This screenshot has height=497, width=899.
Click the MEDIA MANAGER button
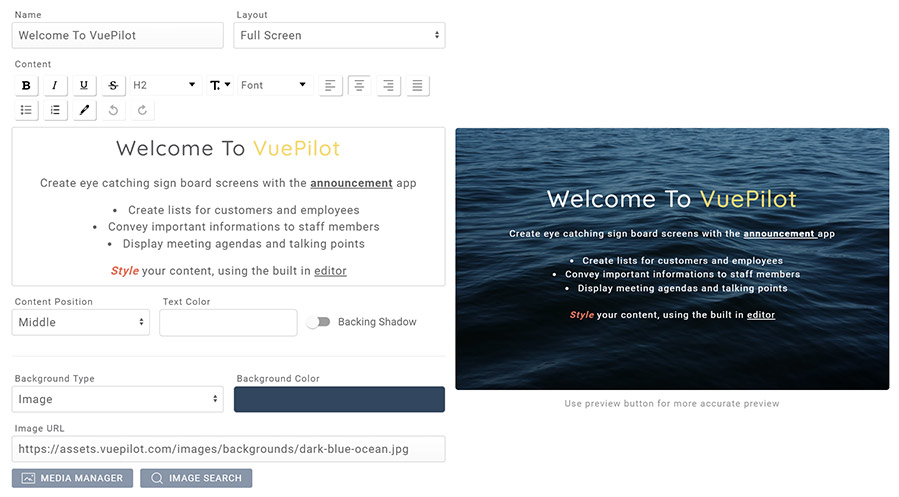[x=72, y=478]
